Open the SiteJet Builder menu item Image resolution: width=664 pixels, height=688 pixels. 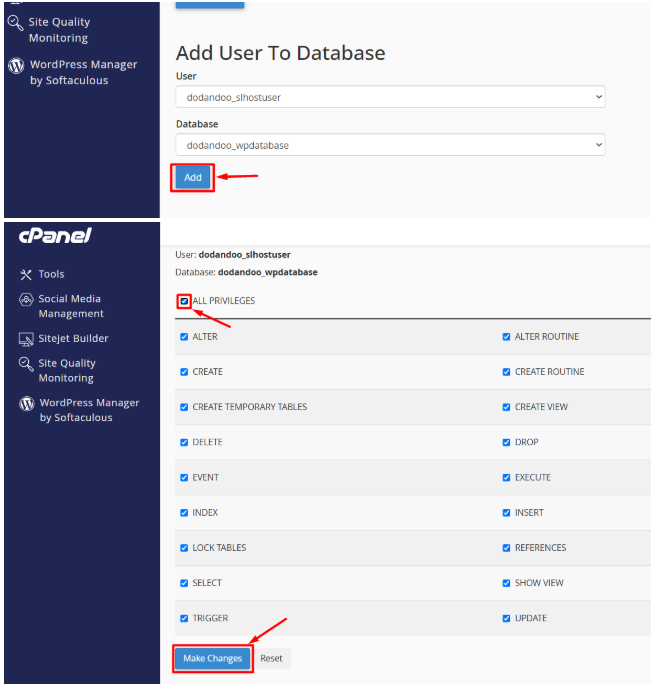tap(73, 339)
